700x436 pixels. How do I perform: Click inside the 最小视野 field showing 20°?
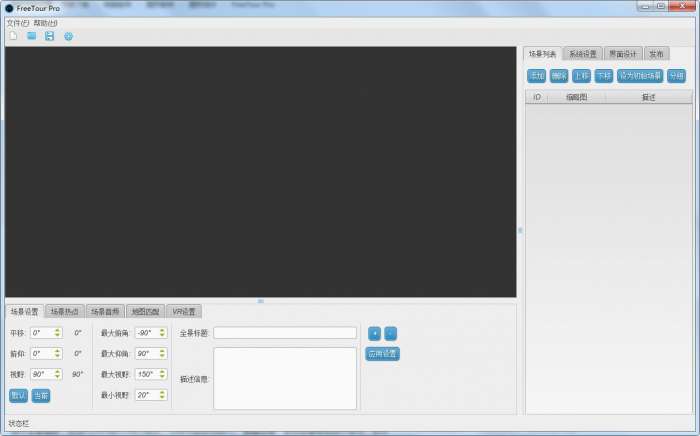pyautogui.click(x=147, y=395)
